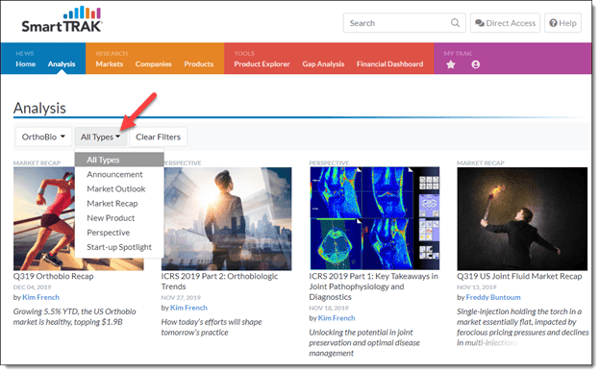Image resolution: width=600 pixels, height=373 pixels.
Task: Click Clear Filters button
Action: click(x=158, y=137)
